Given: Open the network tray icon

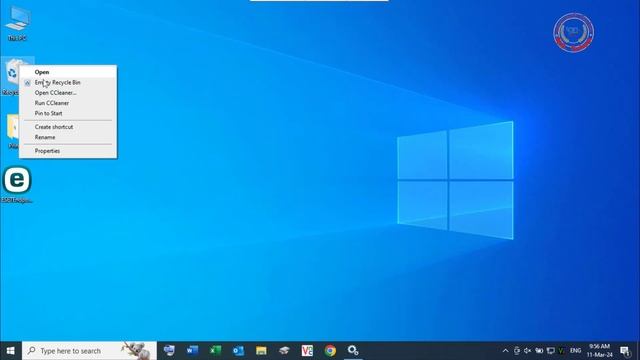Looking at the screenshot, I should [551, 351].
